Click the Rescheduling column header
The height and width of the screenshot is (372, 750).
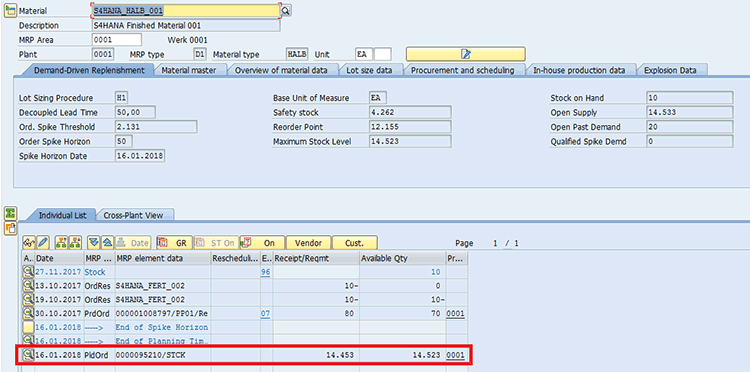pos(235,258)
